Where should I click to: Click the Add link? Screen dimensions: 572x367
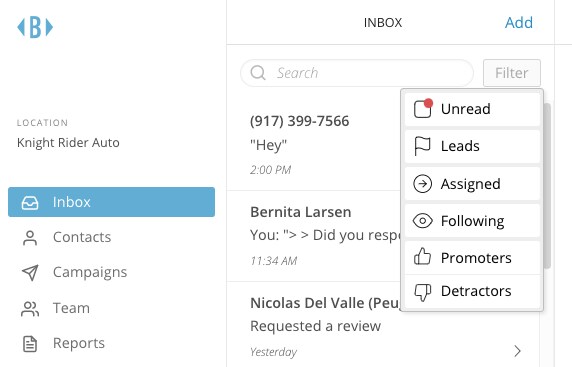tap(518, 23)
